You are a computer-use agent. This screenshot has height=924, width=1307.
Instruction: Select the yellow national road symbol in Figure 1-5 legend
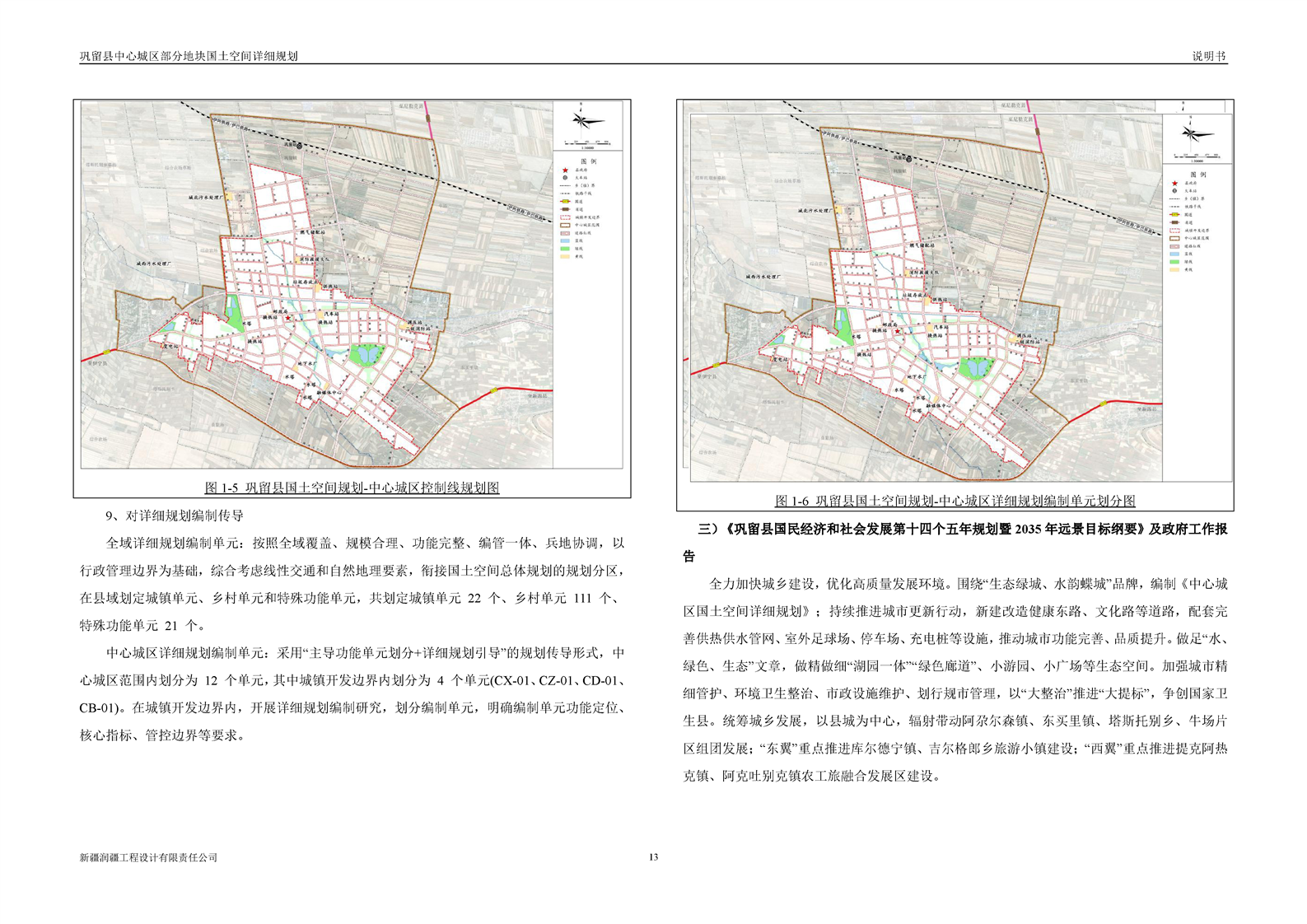565,201
